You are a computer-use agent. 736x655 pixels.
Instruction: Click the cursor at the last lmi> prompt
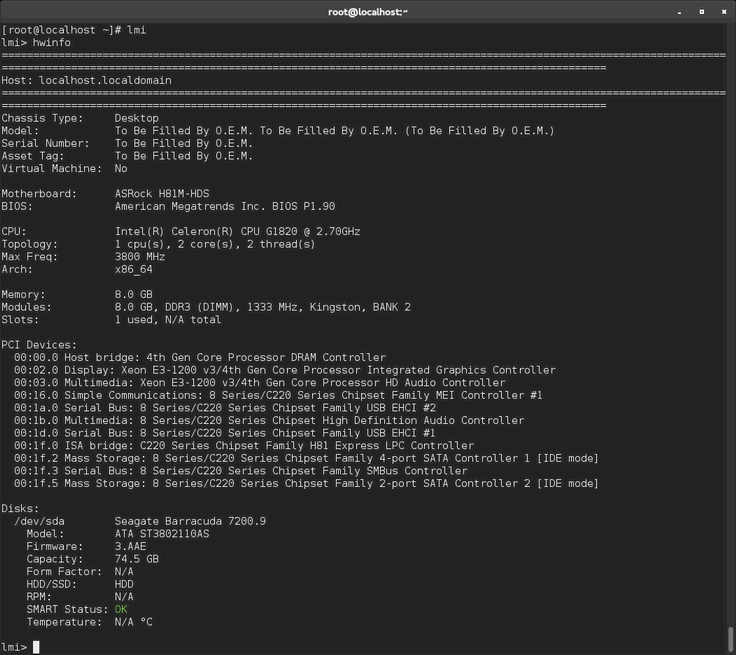pos(36,647)
